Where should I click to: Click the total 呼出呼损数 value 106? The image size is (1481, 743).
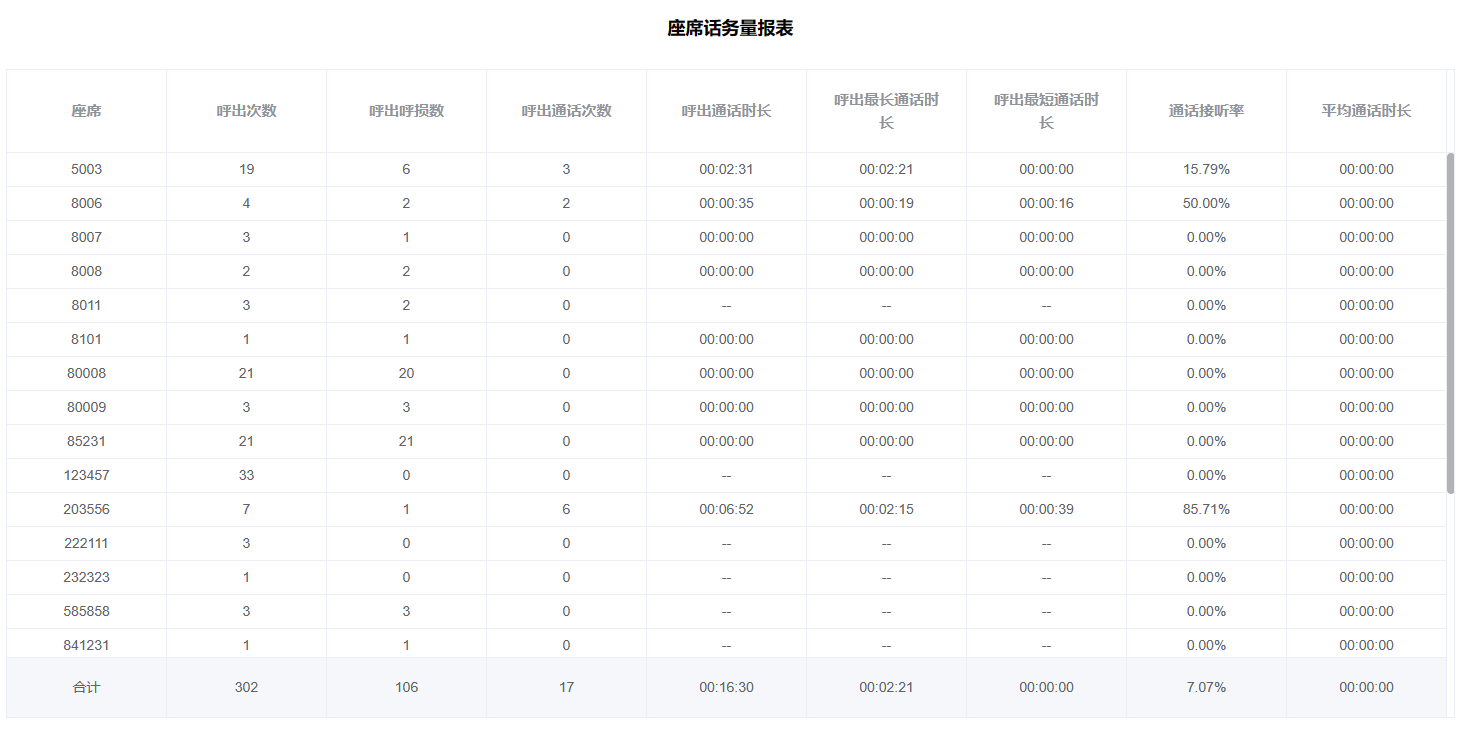pyautogui.click(x=406, y=688)
